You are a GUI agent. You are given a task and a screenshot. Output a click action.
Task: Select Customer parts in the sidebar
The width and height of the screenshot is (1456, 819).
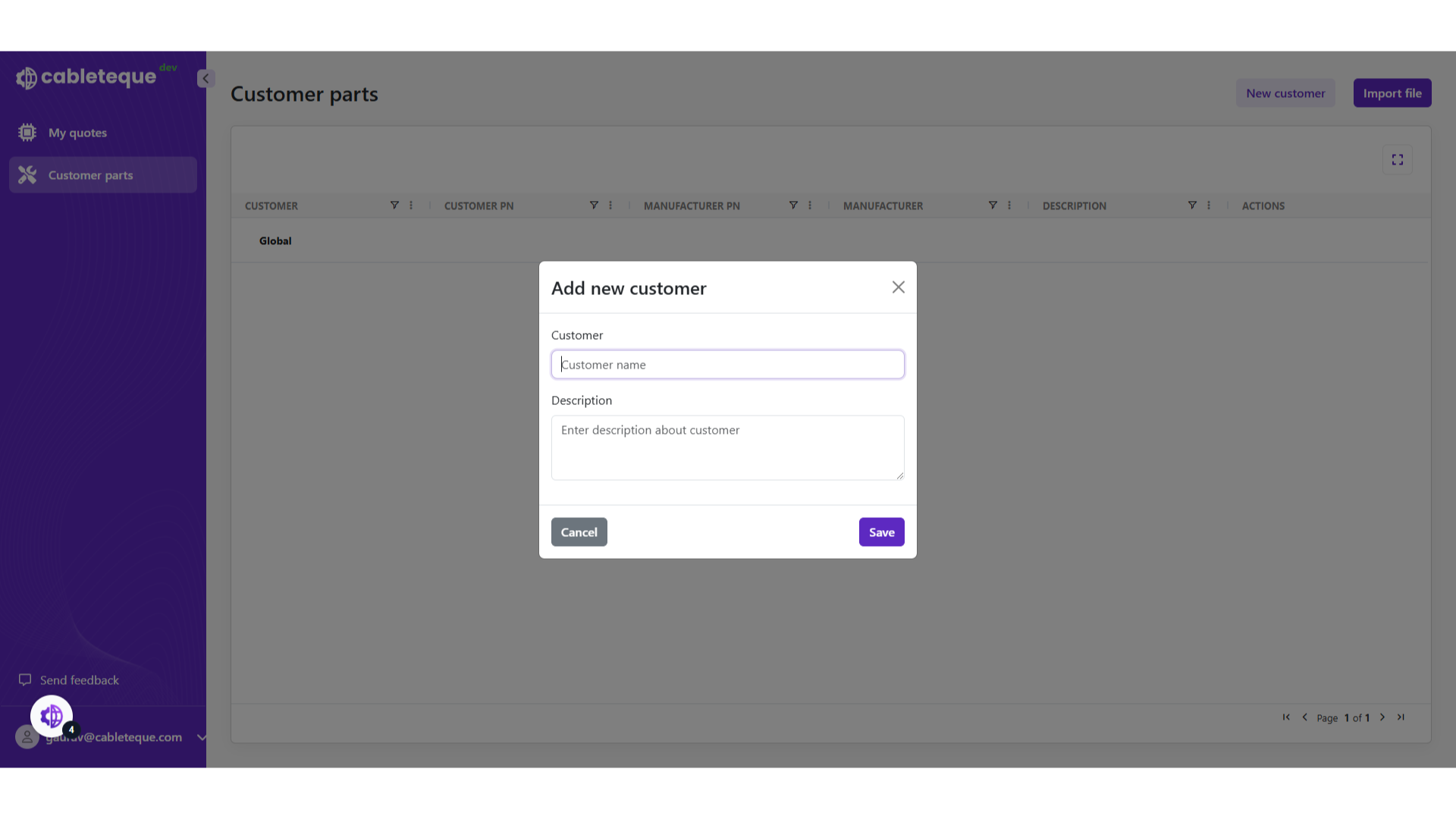coord(91,174)
